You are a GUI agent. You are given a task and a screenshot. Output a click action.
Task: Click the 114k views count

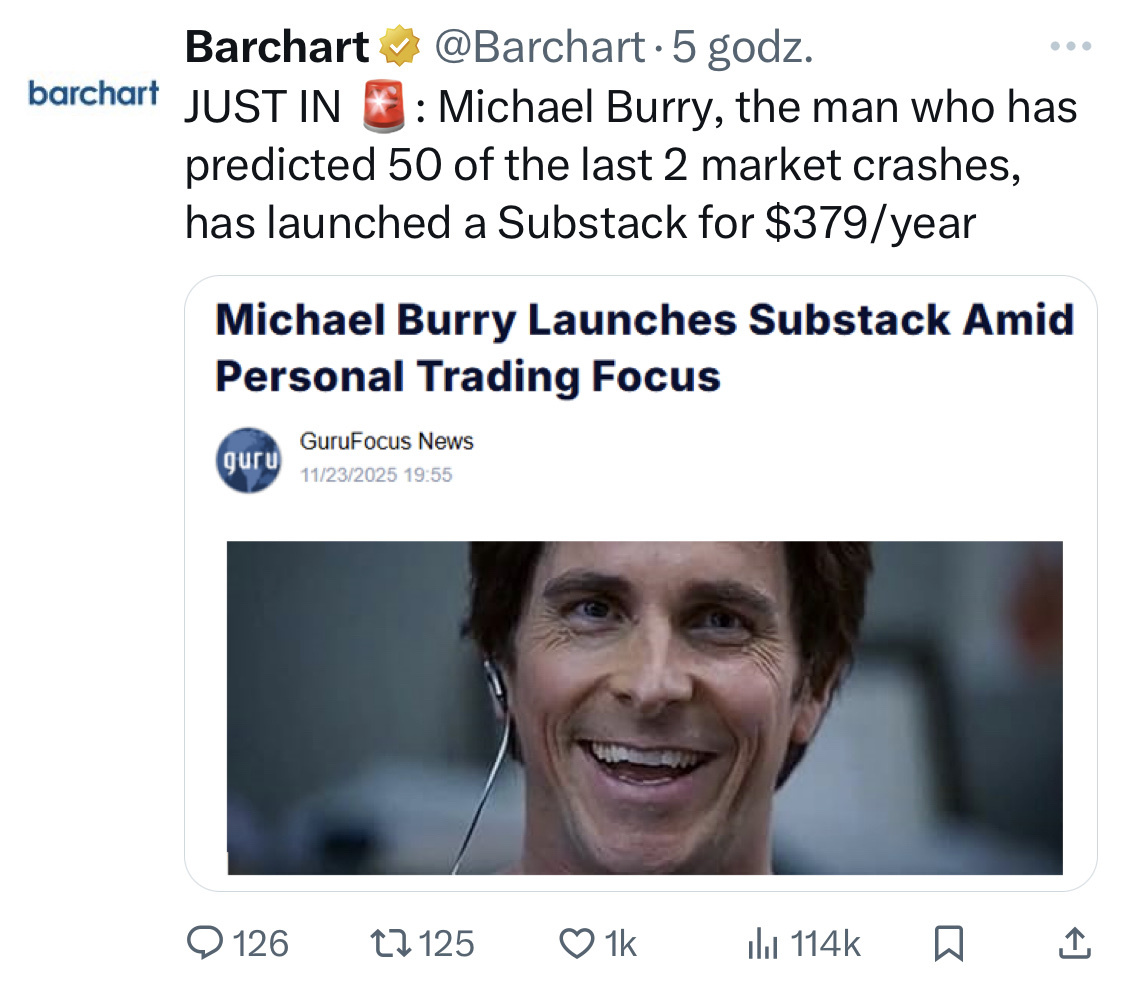point(826,942)
